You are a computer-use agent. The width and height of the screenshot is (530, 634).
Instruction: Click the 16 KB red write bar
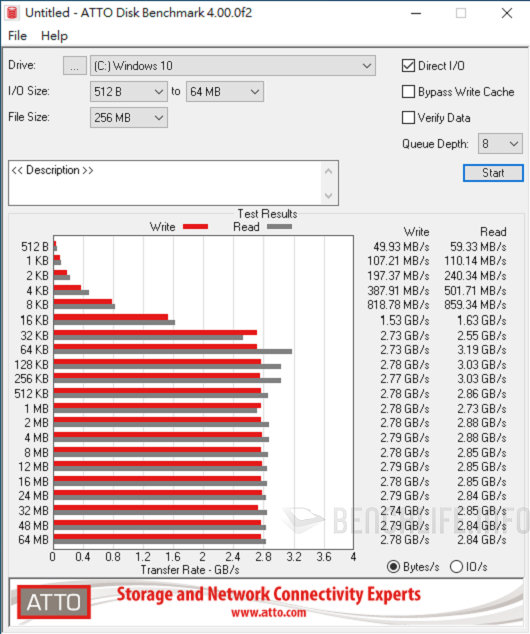111,317
